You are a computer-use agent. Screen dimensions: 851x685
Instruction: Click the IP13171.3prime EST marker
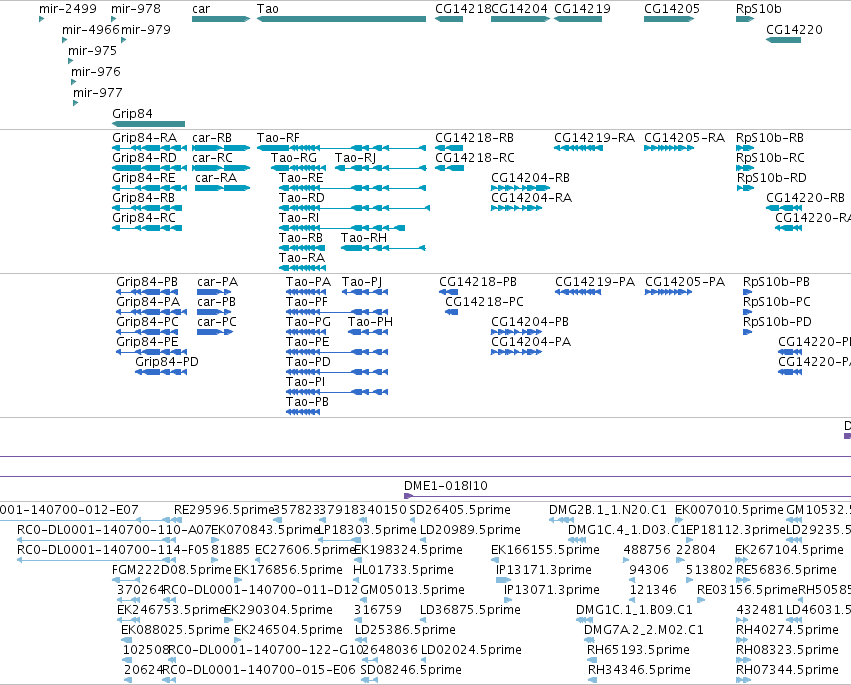[504, 580]
